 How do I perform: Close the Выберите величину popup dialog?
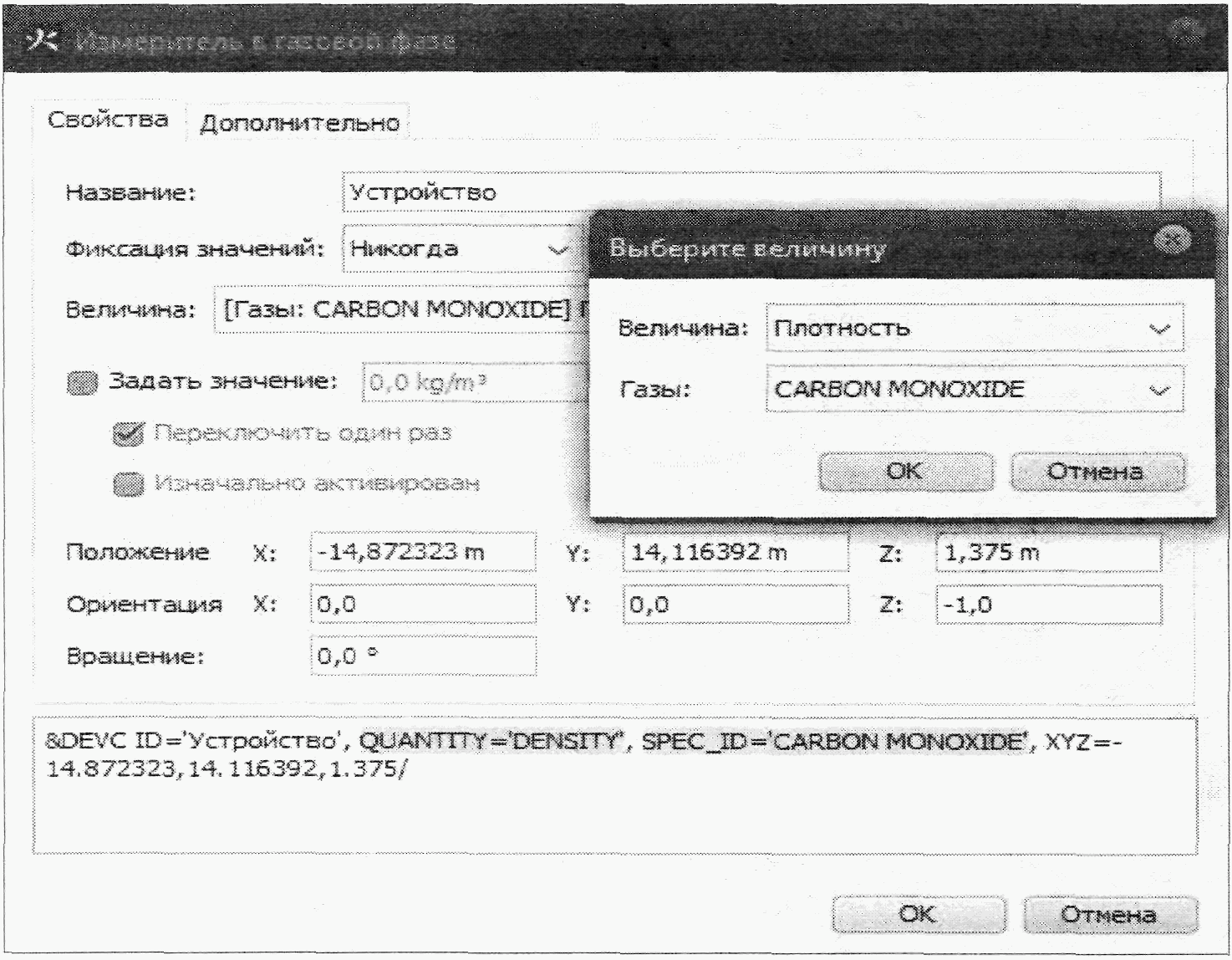pos(1171,242)
